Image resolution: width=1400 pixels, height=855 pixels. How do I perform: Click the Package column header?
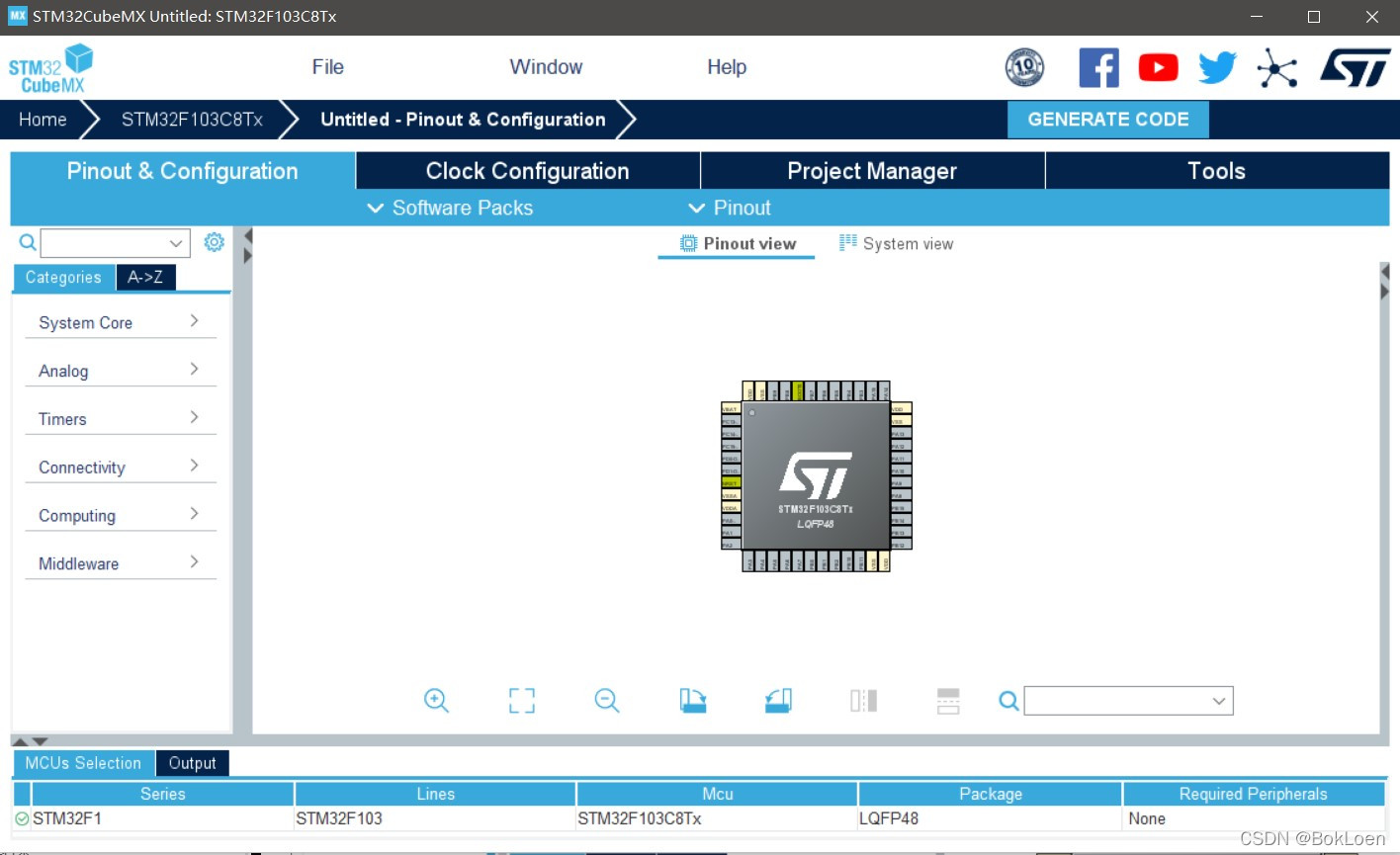coord(991,794)
